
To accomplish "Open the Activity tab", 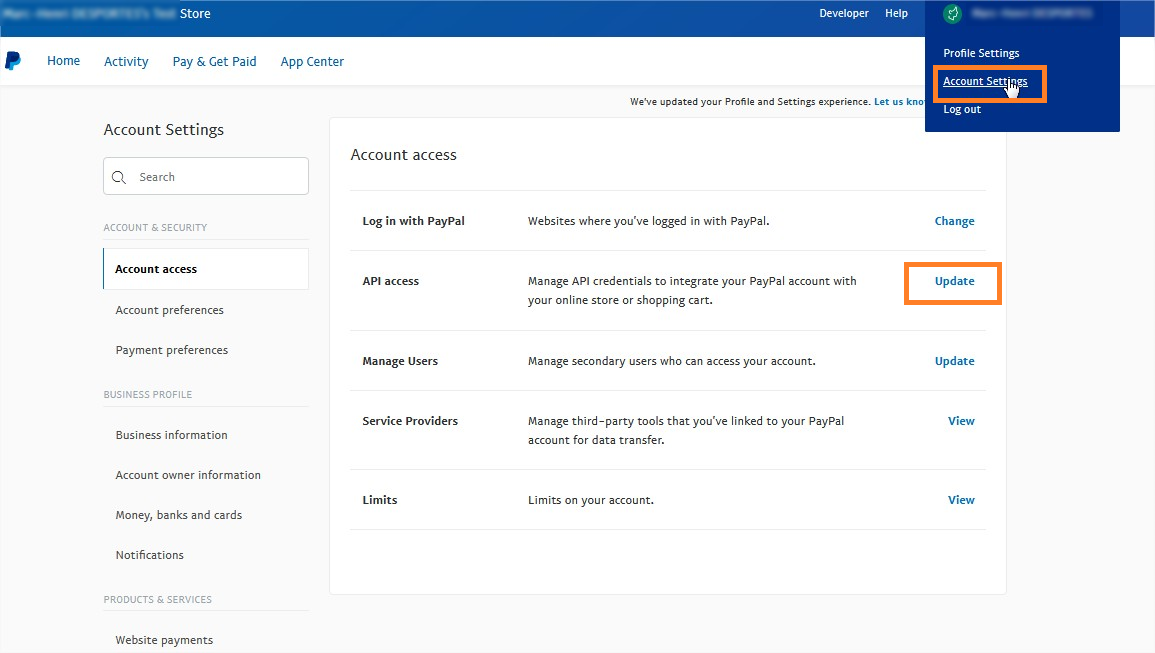I will coord(126,60).
